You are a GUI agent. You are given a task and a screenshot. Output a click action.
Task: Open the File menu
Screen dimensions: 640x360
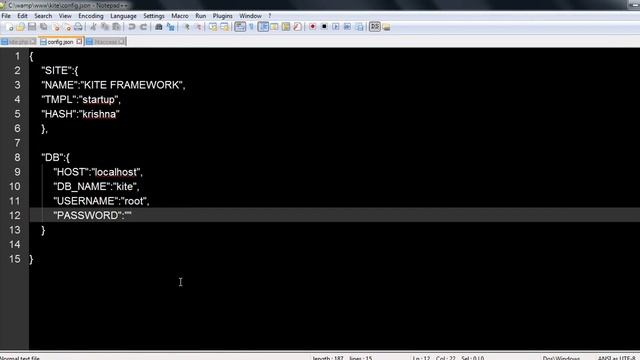[x=6, y=16]
